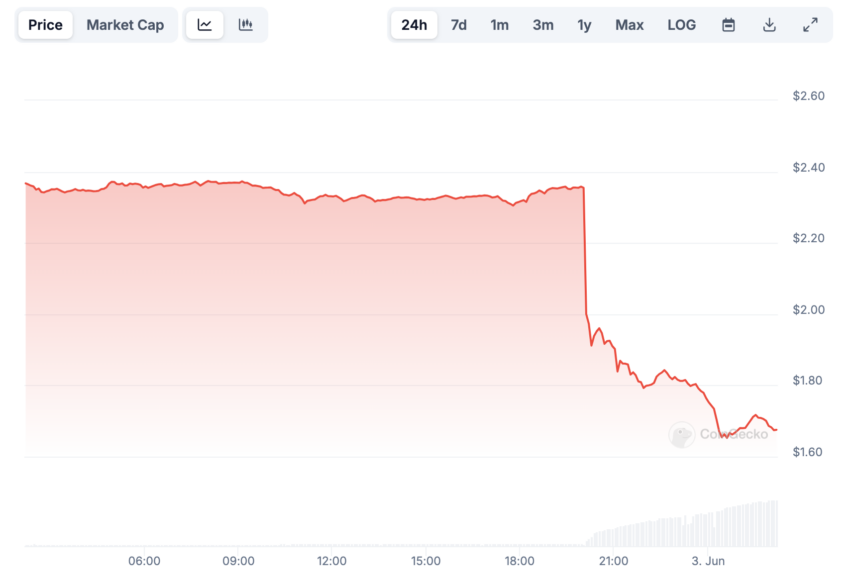Show Max price history
Viewport: 850px width, 585px height.
tap(629, 25)
